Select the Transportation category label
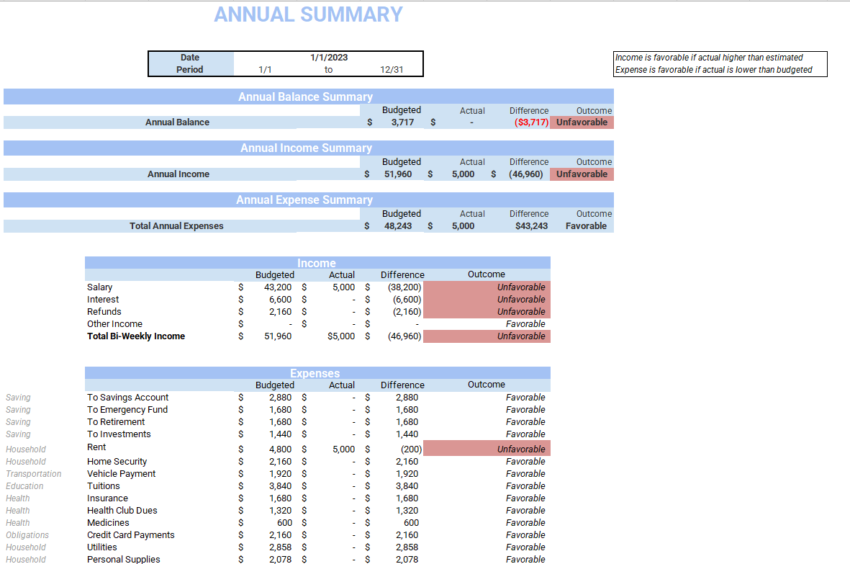Image resolution: width=850 pixels, height=564 pixels. click(34, 474)
